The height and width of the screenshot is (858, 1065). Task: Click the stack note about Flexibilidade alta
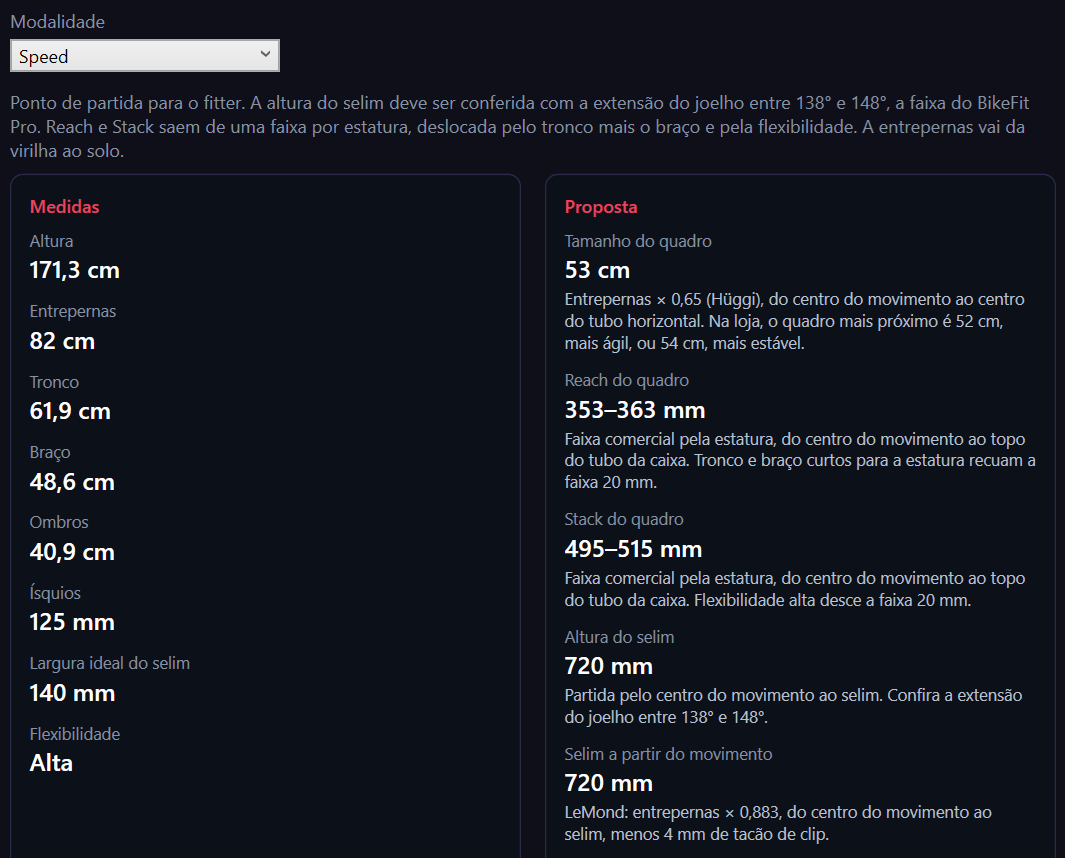(x=795, y=589)
